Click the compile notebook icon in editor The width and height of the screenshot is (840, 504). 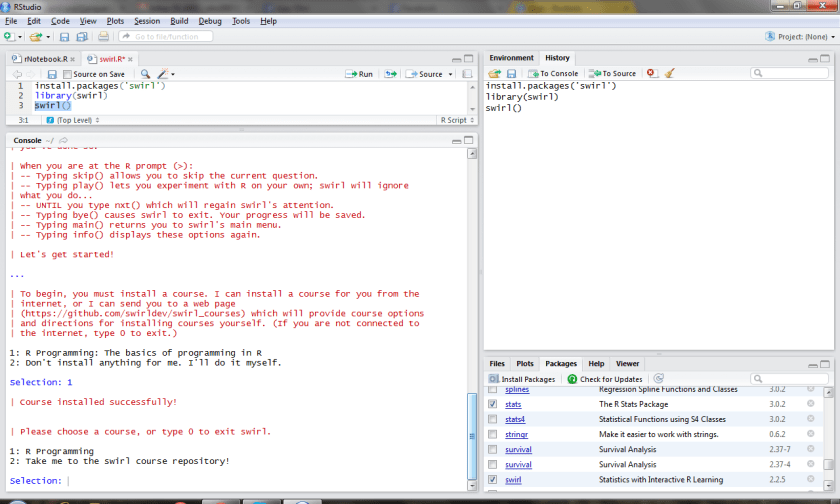[x=467, y=74]
